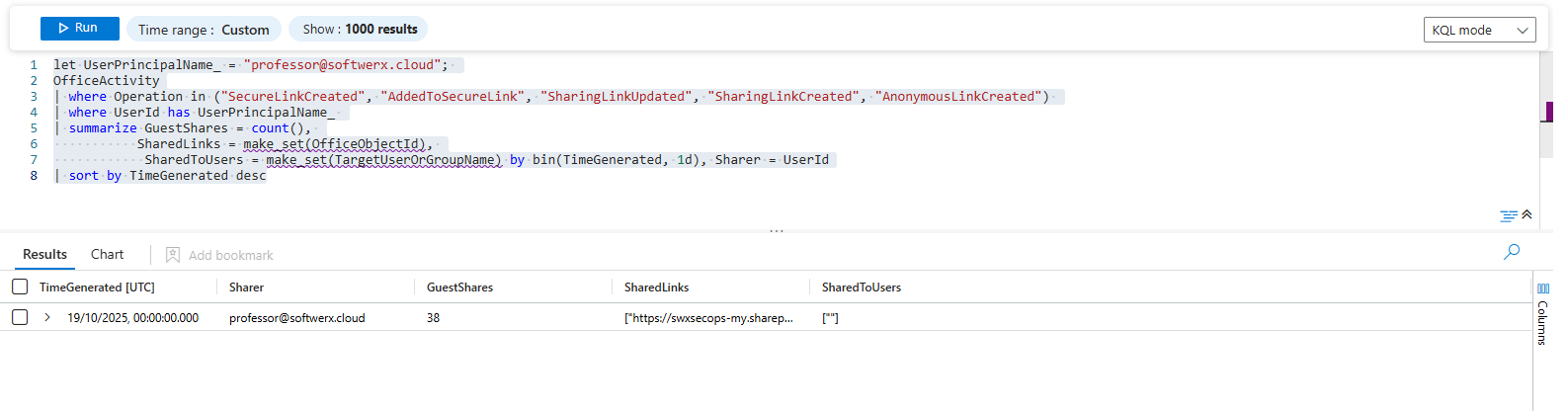Sort by the GuestShares column header

click(x=459, y=288)
